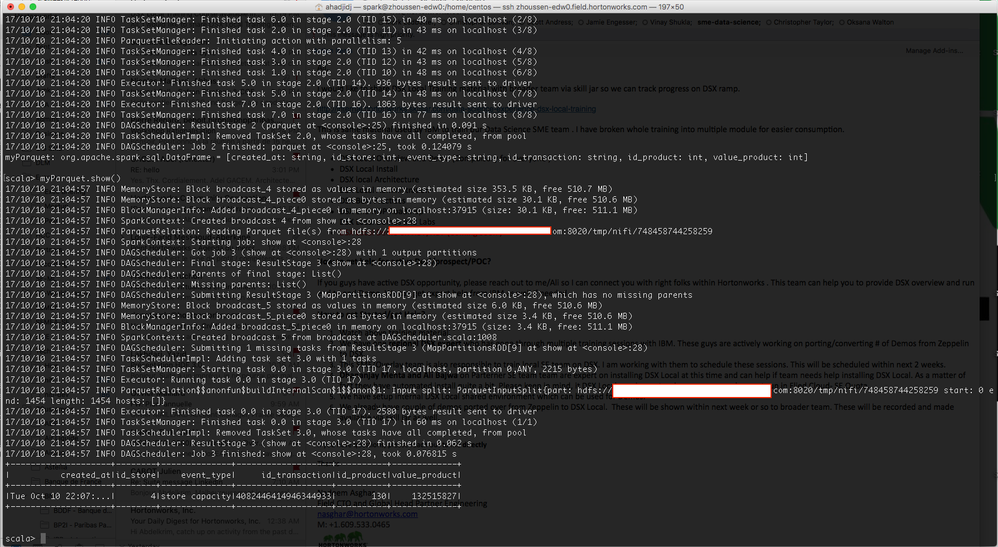Click the wrapped 'nd: 1454 length: 1454 hosts: []}' line

coord(85,401)
